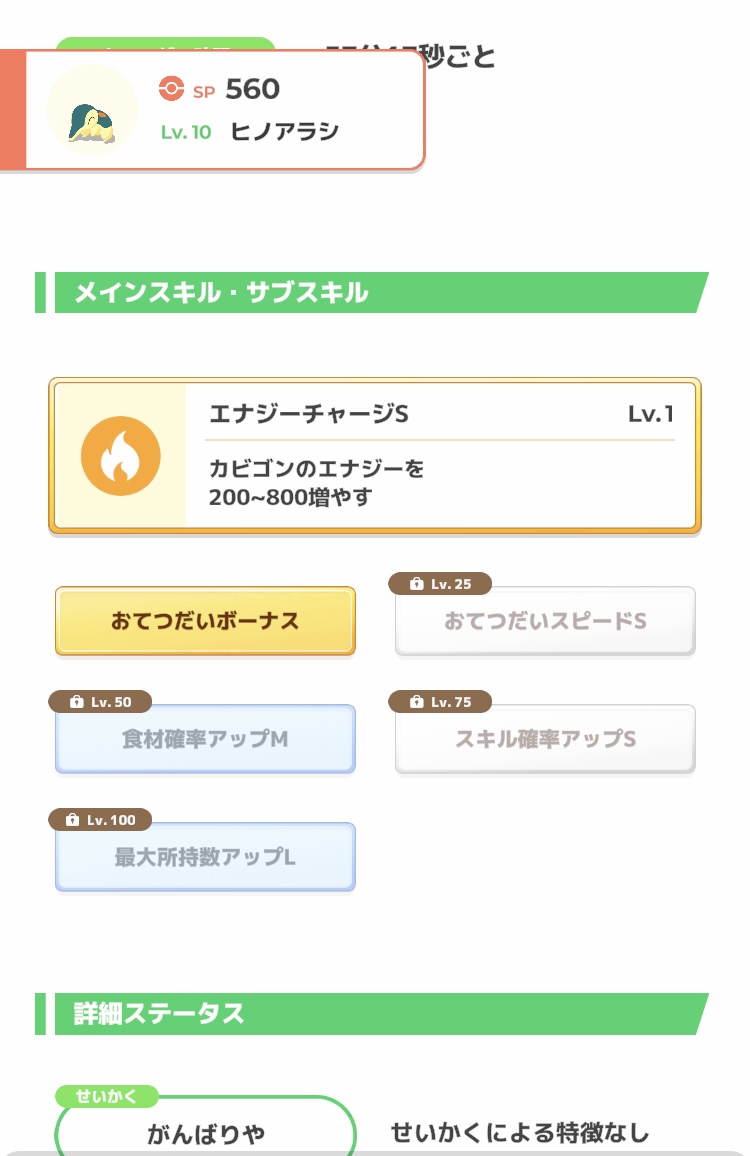Screen dimensions: 750x1156
Task: Tap the がんばりや nature box
Action: (x=206, y=1133)
